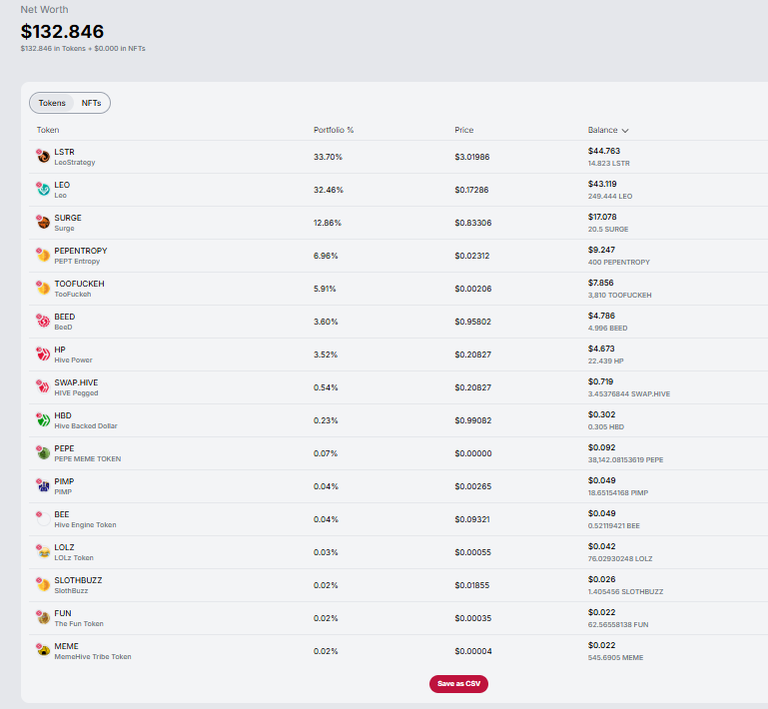
Task: Click the 22.439 HP amount
Action: pyautogui.click(x=606, y=360)
